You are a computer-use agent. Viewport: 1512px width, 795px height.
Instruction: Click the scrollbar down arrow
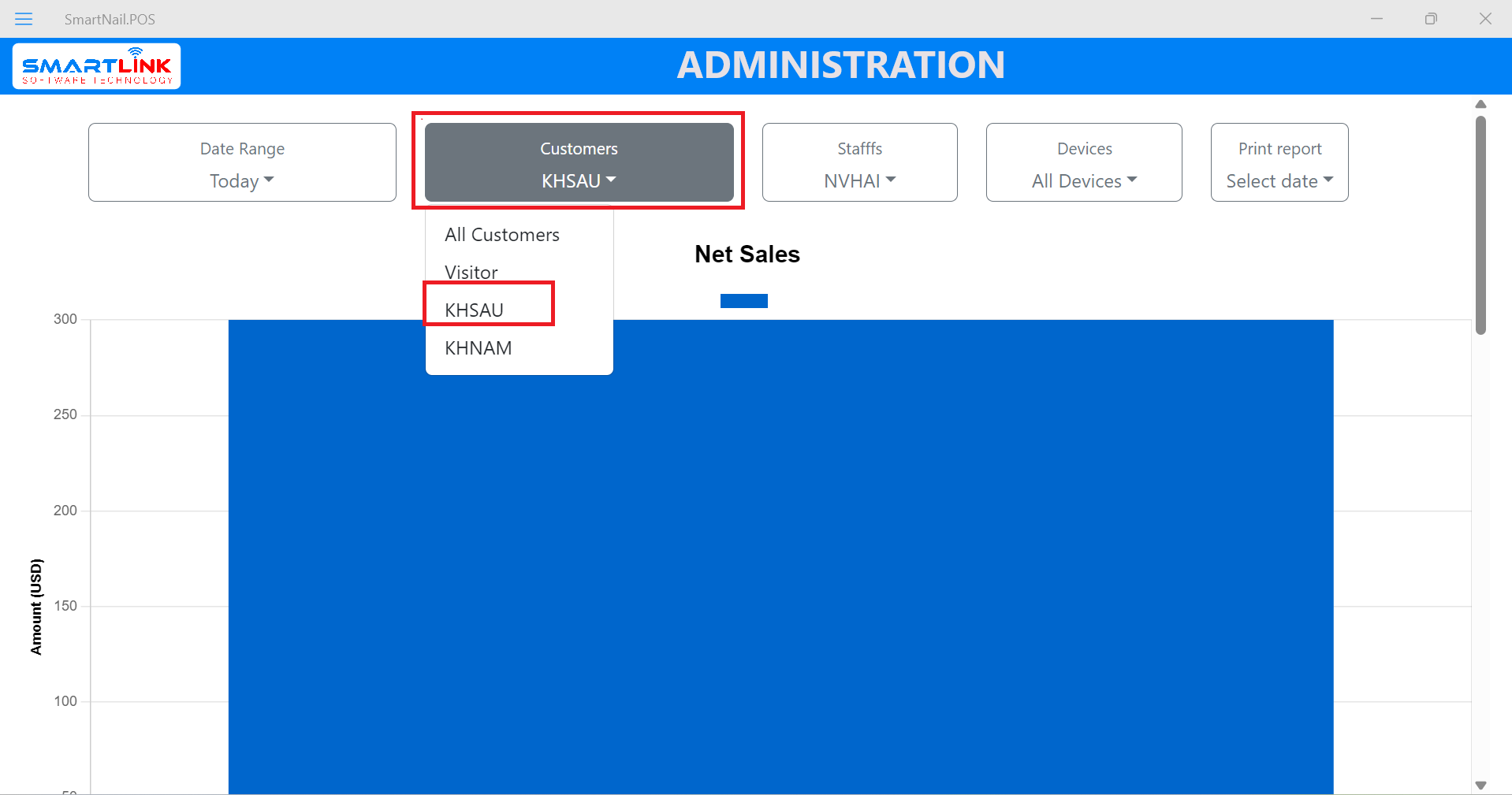[x=1480, y=785]
